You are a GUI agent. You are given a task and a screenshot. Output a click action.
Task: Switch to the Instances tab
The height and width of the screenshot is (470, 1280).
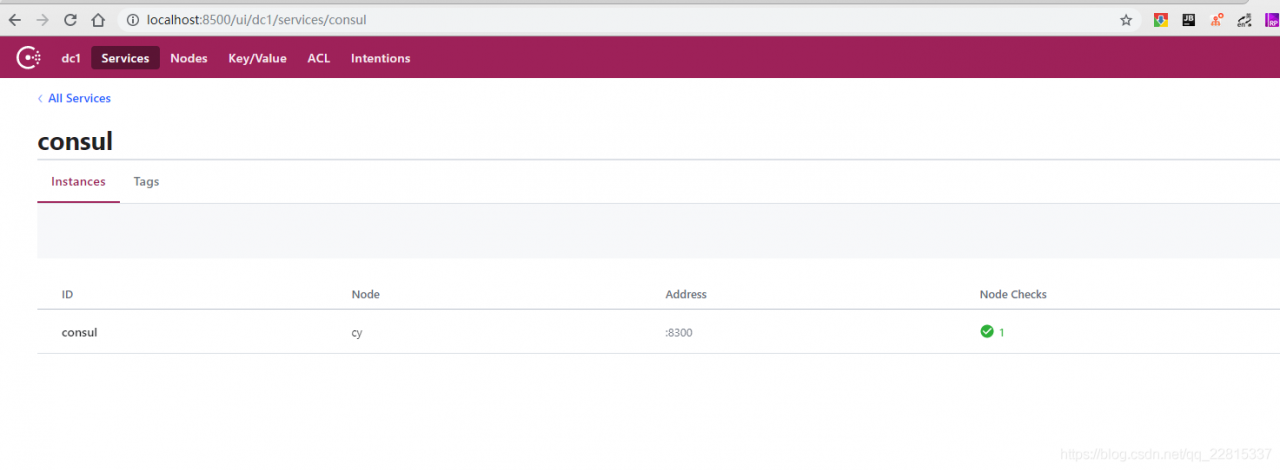click(78, 182)
